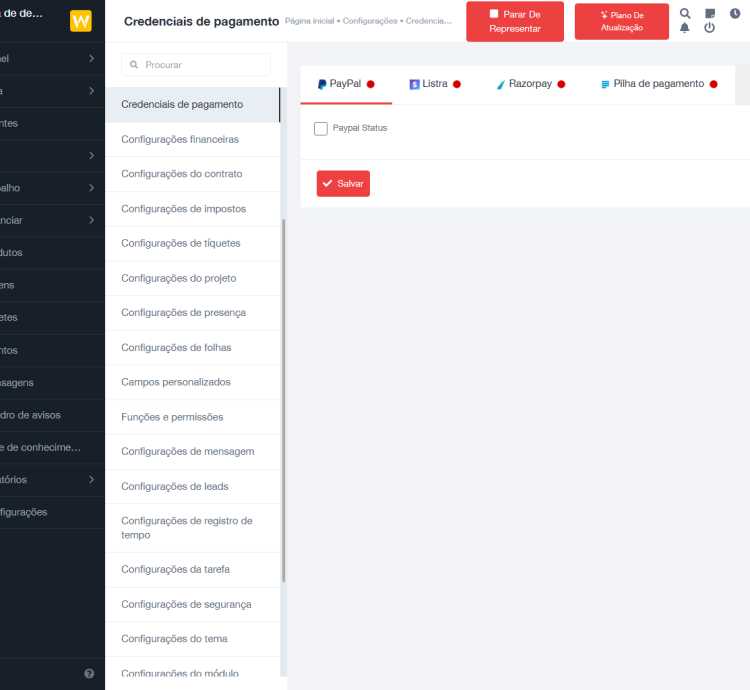This screenshot has height=690, width=750.
Task: Open the help question mark icon
Action: coord(89,674)
